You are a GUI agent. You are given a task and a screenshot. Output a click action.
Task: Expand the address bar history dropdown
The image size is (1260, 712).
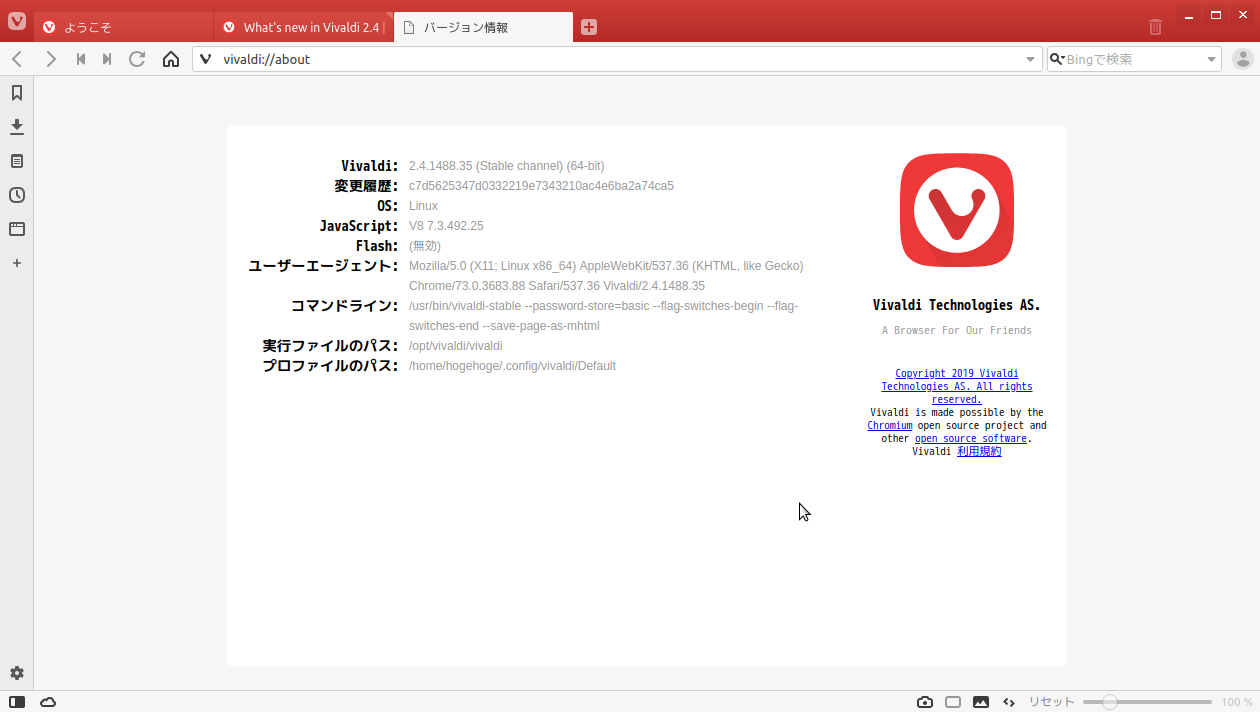click(x=1031, y=59)
